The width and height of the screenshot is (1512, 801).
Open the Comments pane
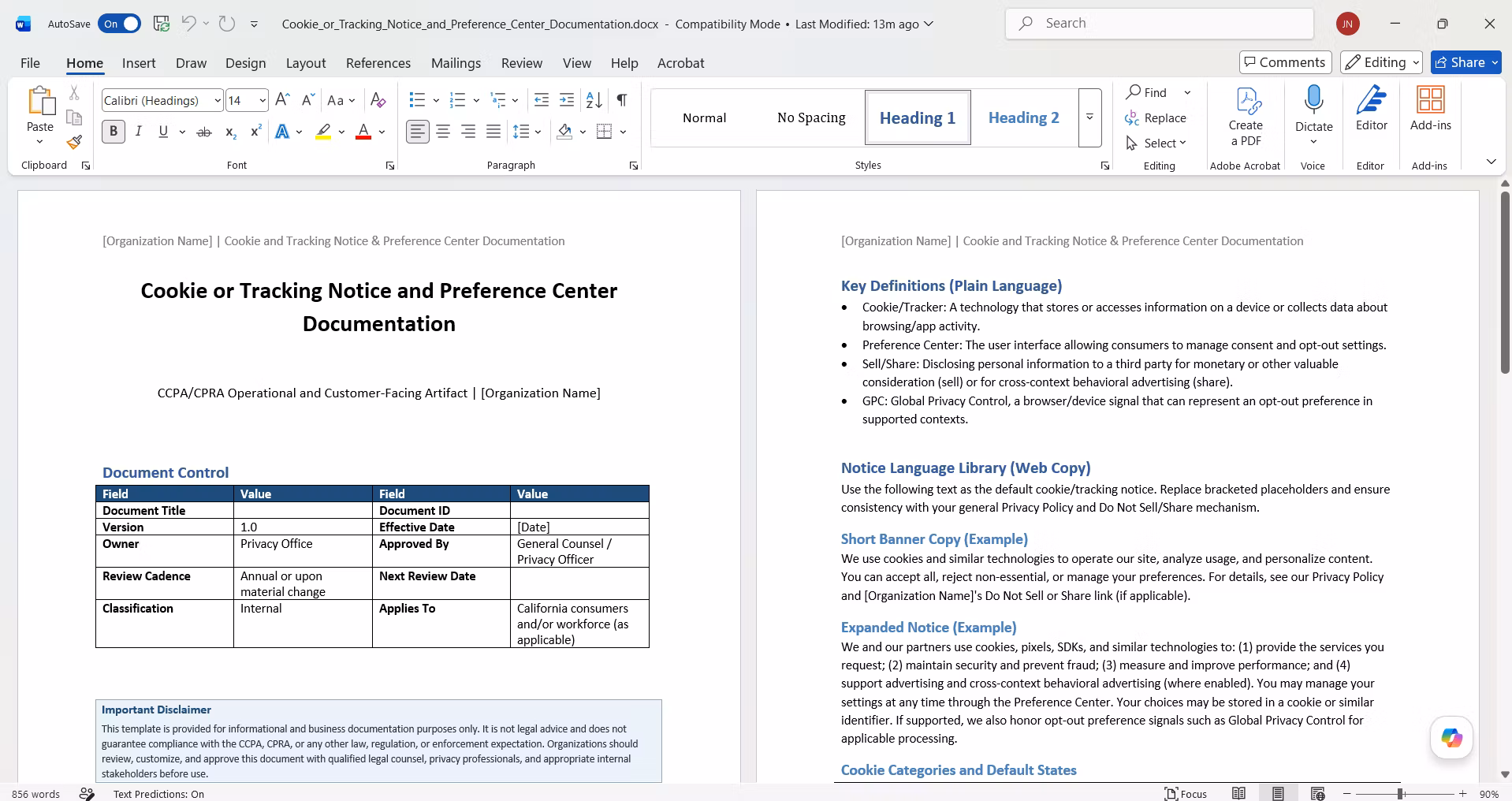tap(1285, 62)
